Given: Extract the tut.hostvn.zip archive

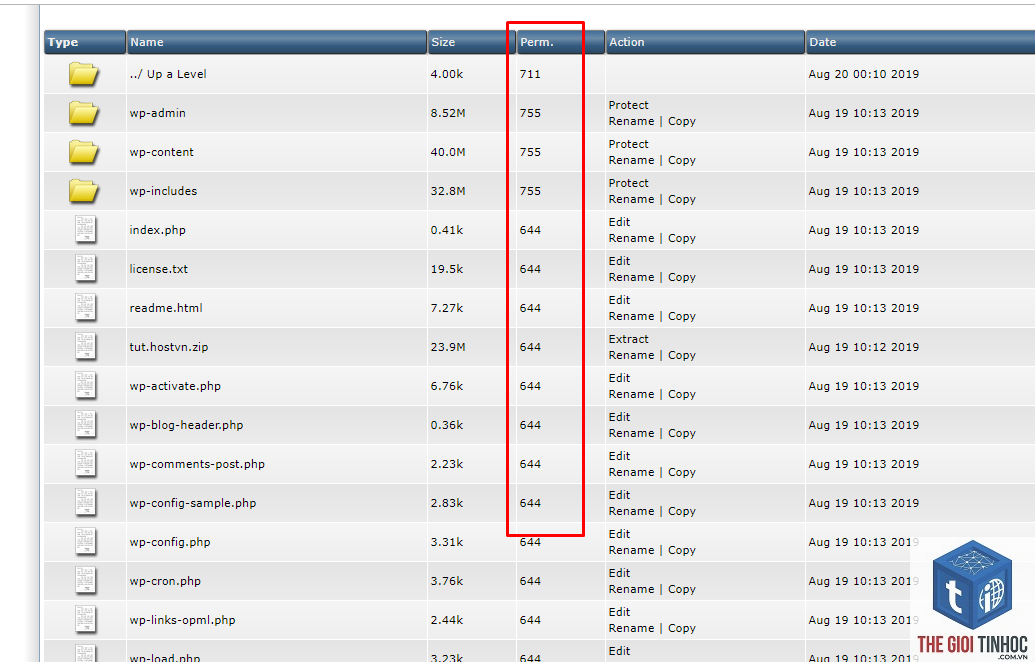Looking at the screenshot, I should click(628, 339).
